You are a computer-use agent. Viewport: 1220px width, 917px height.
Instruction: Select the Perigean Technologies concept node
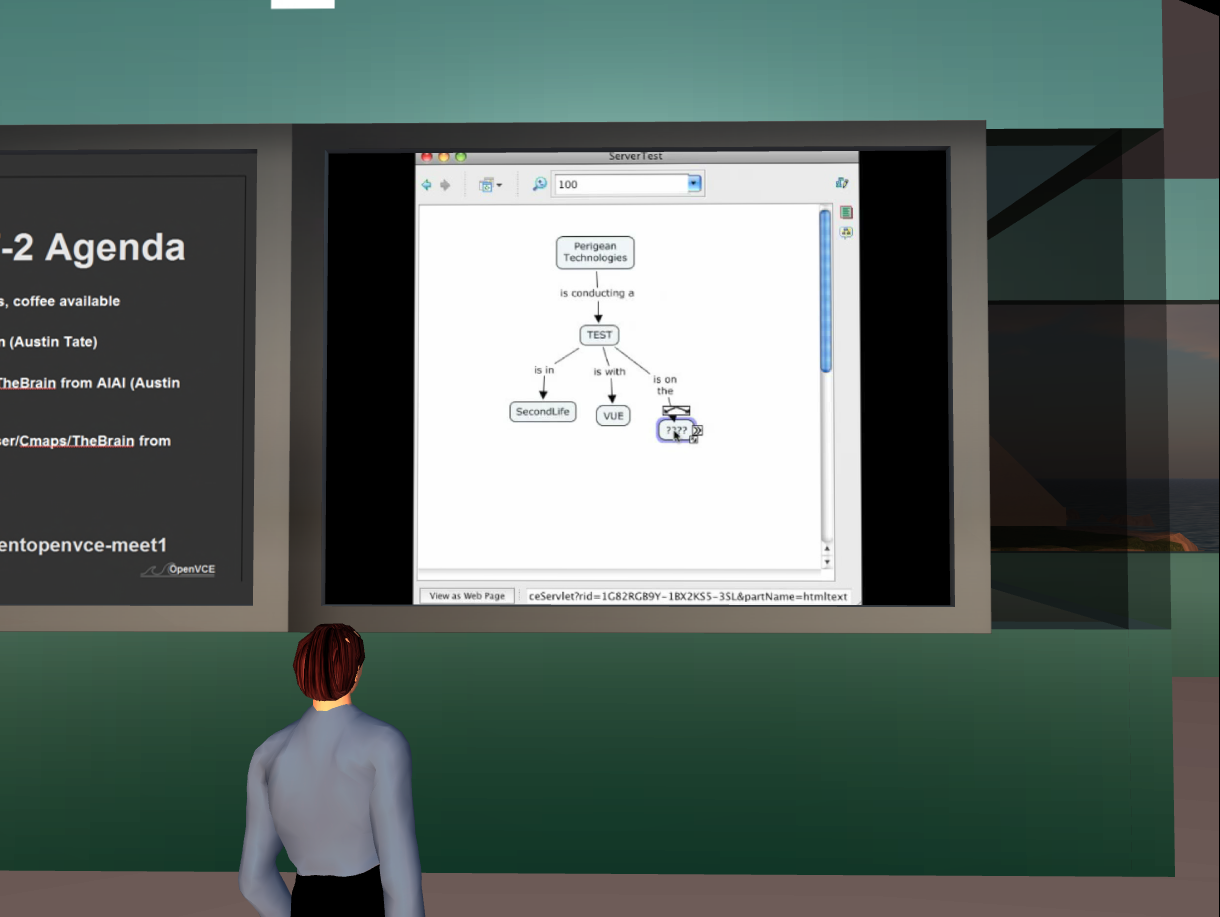(x=595, y=252)
